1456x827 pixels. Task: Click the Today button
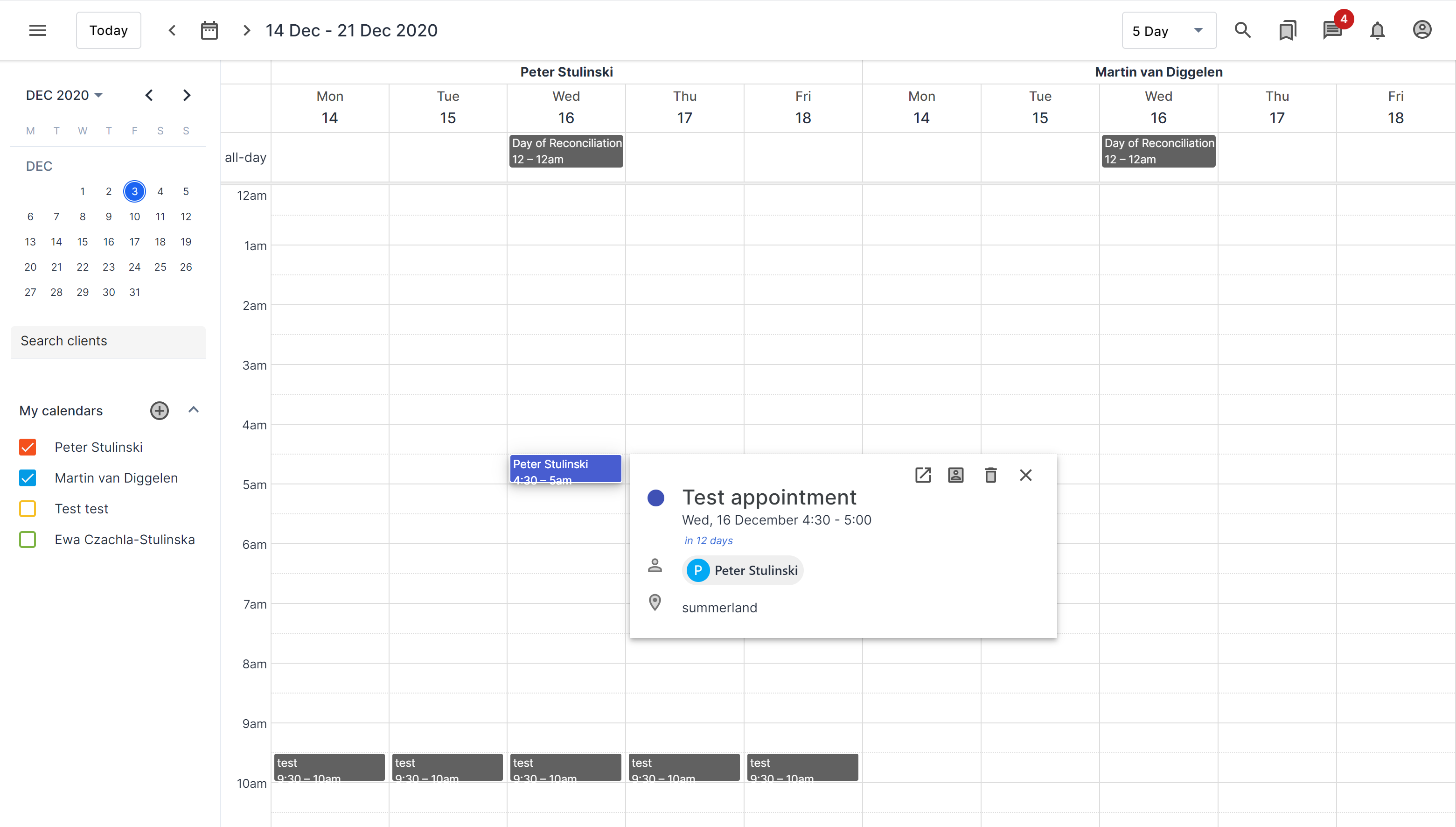pos(108,30)
